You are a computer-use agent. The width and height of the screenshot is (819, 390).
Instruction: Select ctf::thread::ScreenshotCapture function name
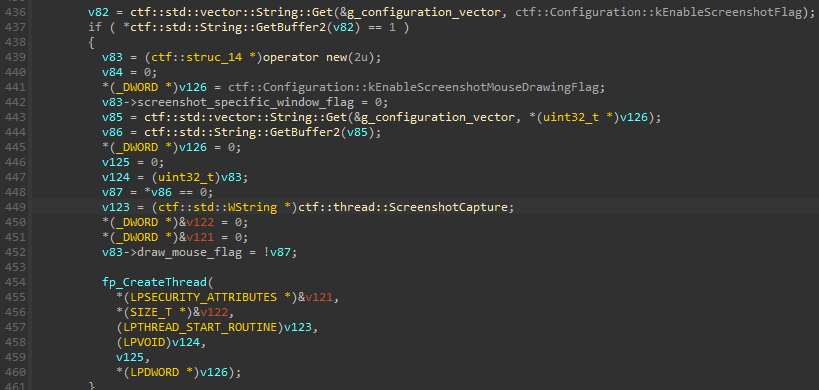pyautogui.click(x=405, y=207)
